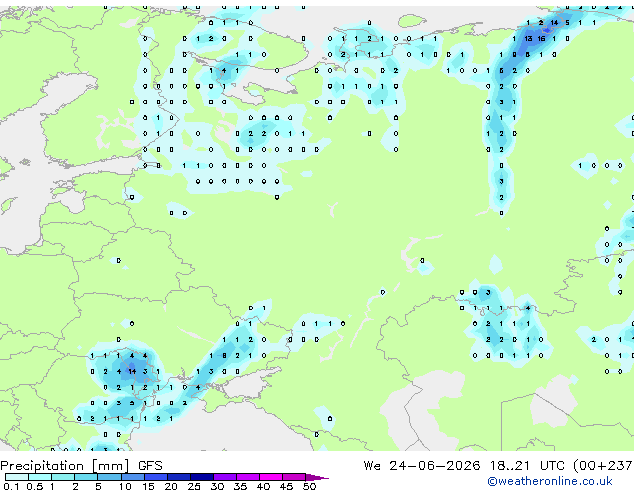Click the 'We 24-06-2026' date text
This screenshot has width=634, height=490.
[x=422, y=466]
